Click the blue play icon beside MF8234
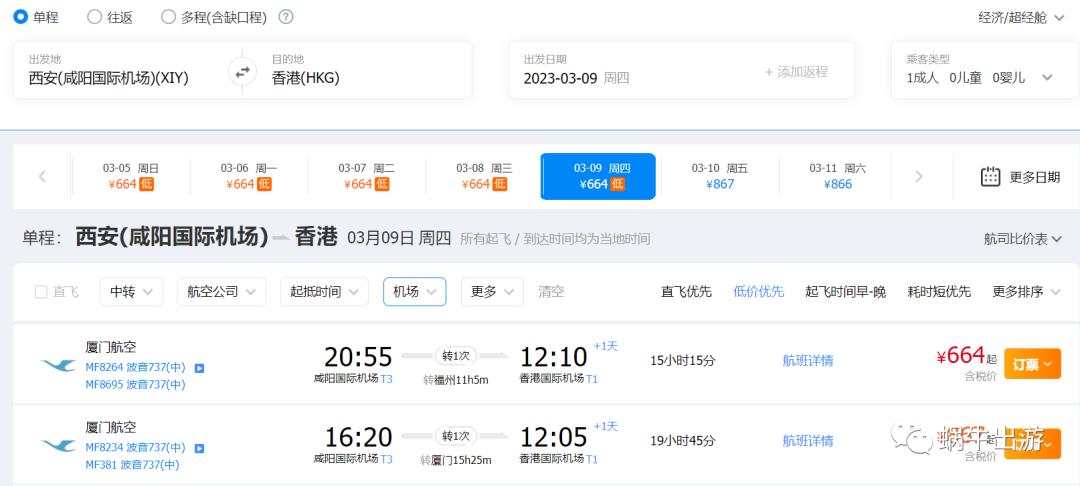Screen dimensions: 1080x486 pyautogui.click(x=199, y=448)
